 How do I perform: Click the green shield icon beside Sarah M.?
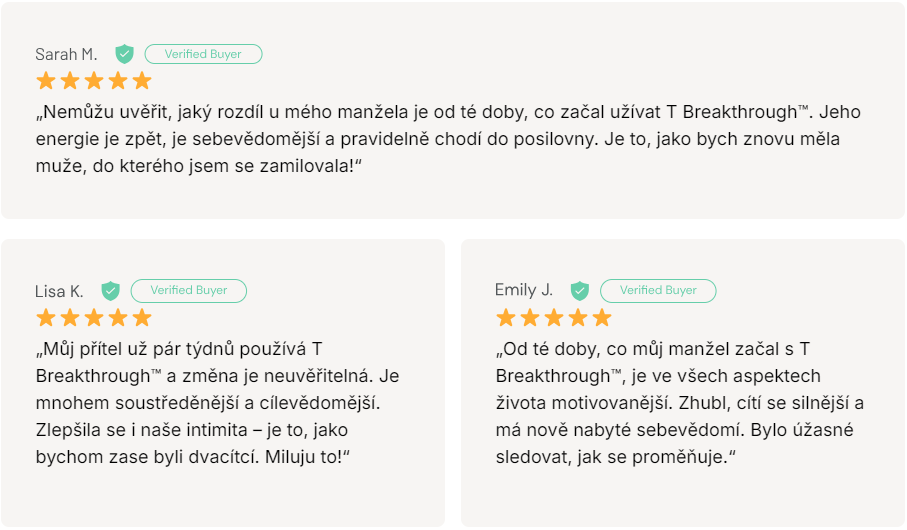[x=124, y=54]
